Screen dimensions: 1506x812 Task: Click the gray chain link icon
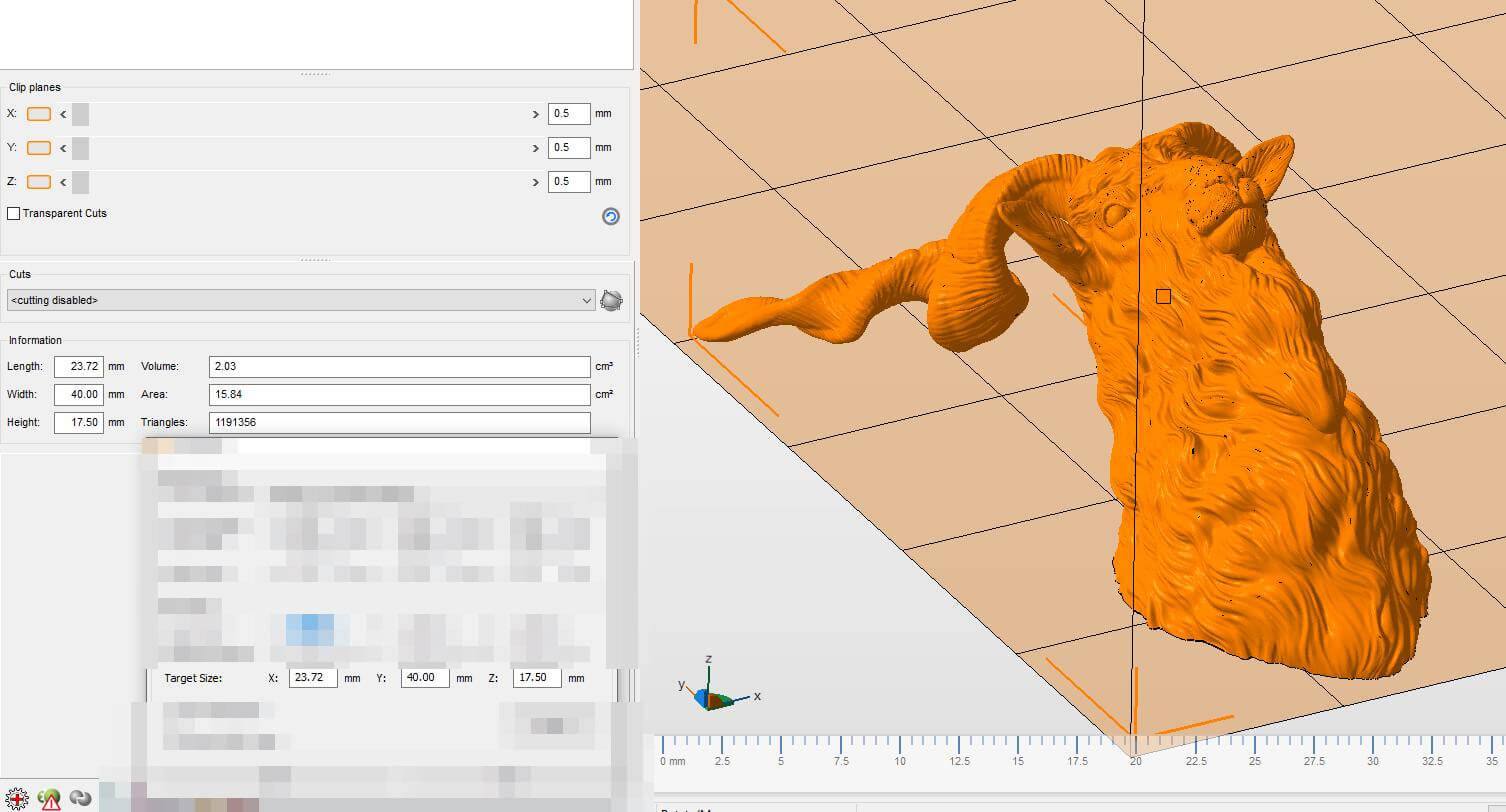pyautogui.click(x=81, y=799)
